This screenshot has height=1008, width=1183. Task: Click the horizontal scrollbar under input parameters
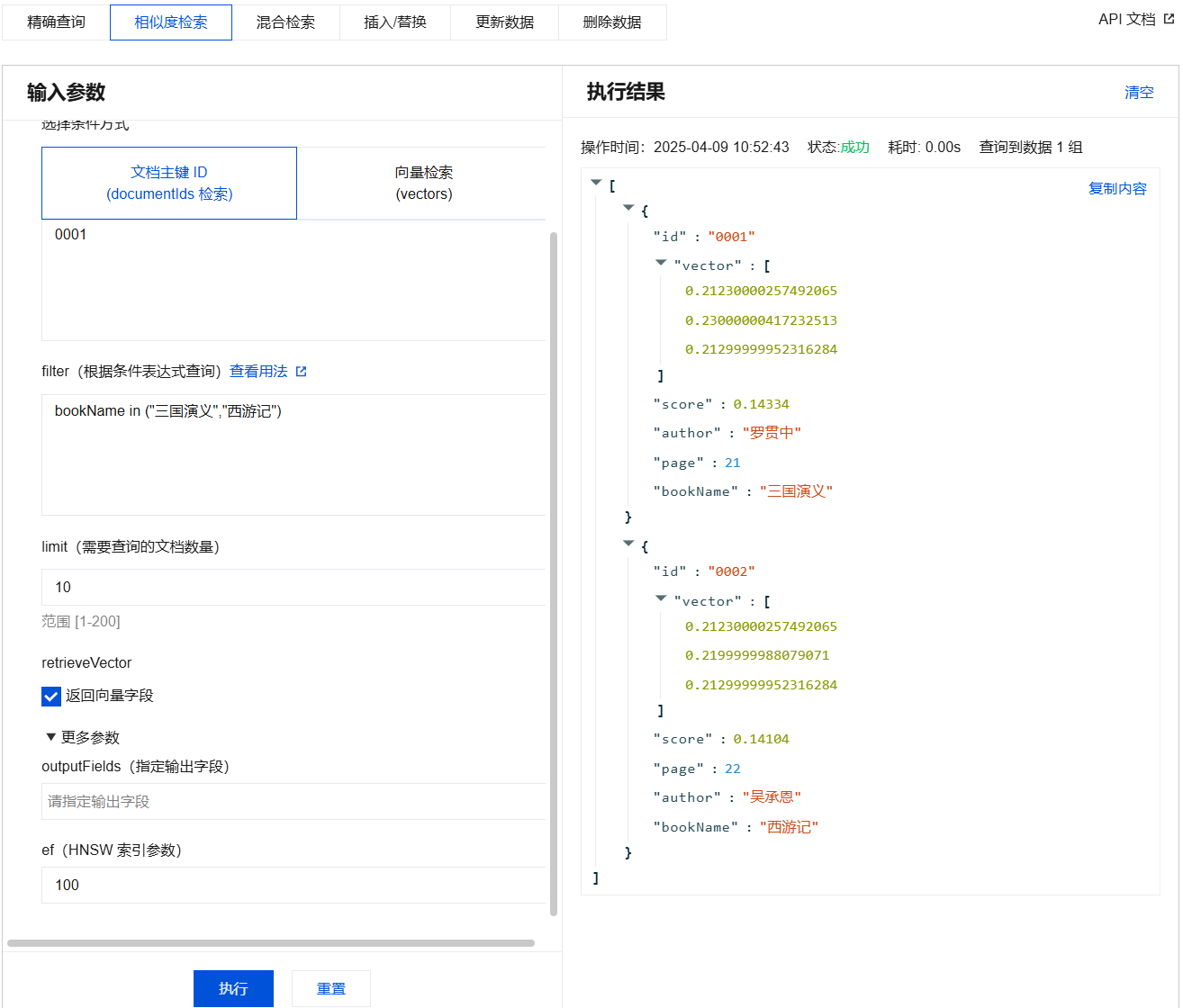[270, 943]
